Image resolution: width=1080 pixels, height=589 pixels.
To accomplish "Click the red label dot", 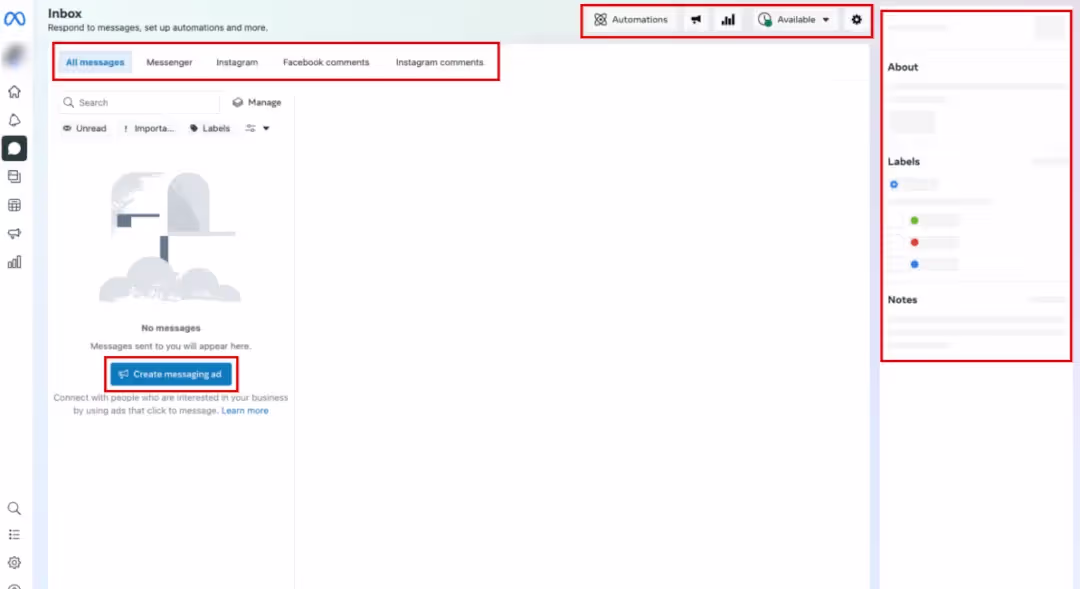I will click(915, 242).
